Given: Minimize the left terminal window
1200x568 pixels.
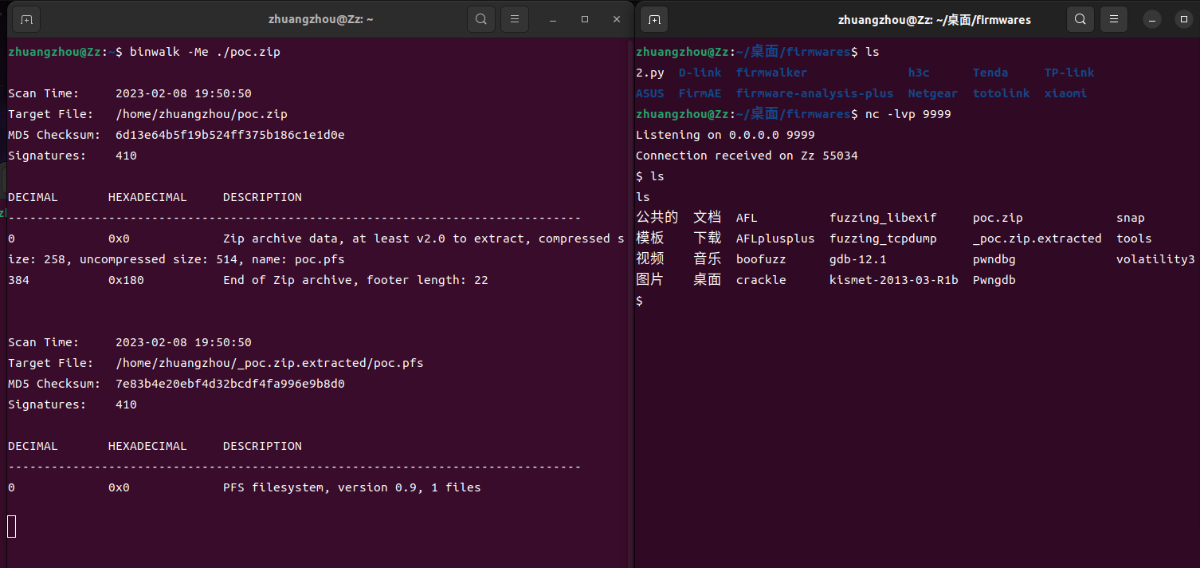Looking at the screenshot, I should [553, 19].
